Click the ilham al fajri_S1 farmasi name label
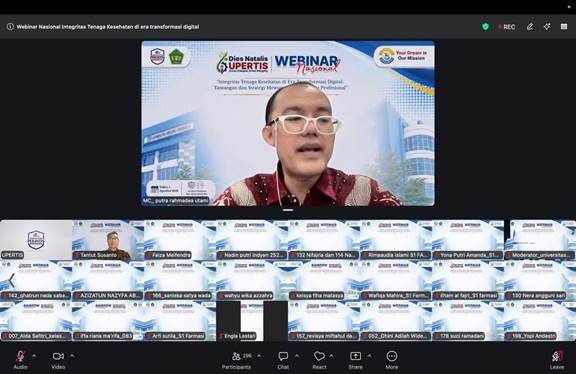The image size is (576, 374). (466, 295)
